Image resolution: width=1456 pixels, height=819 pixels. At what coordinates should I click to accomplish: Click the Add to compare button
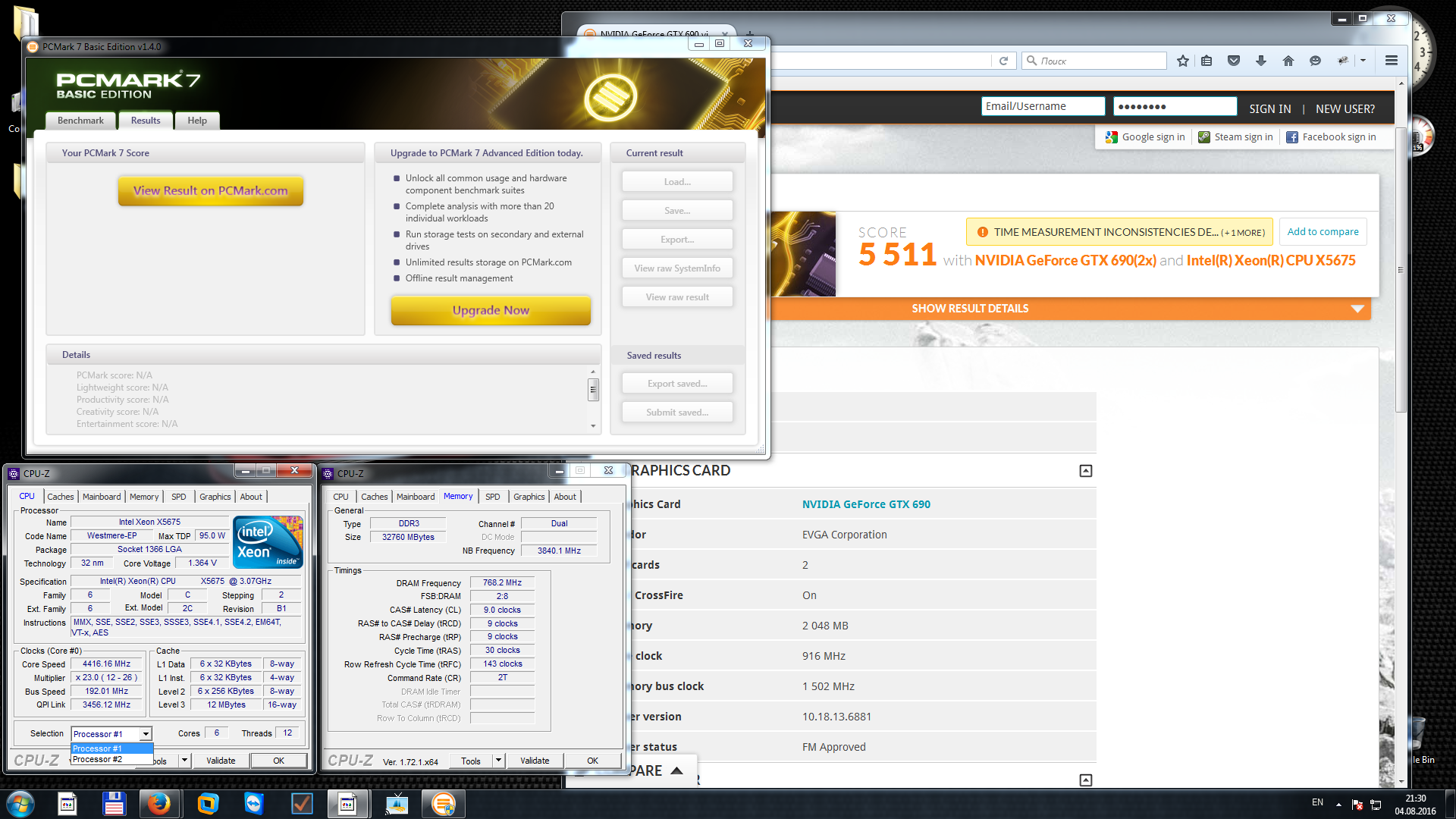[1323, 232]
